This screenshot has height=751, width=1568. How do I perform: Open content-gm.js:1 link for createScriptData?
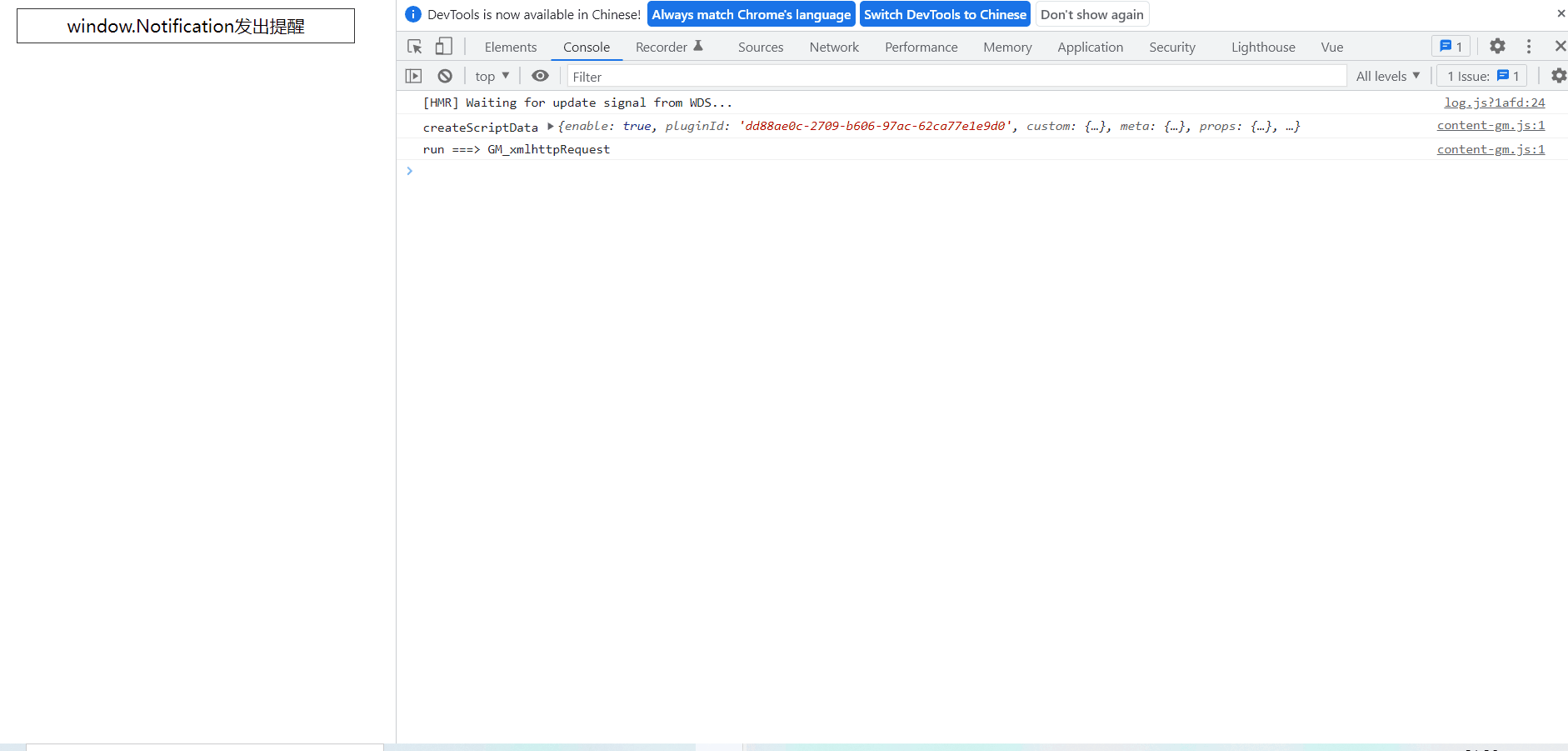click(1491, 125)
